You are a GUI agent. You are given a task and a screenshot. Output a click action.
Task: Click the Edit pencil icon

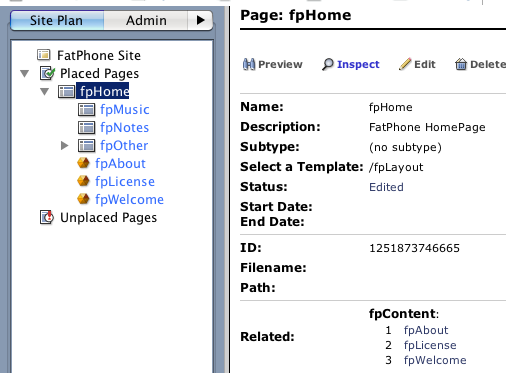405,64
